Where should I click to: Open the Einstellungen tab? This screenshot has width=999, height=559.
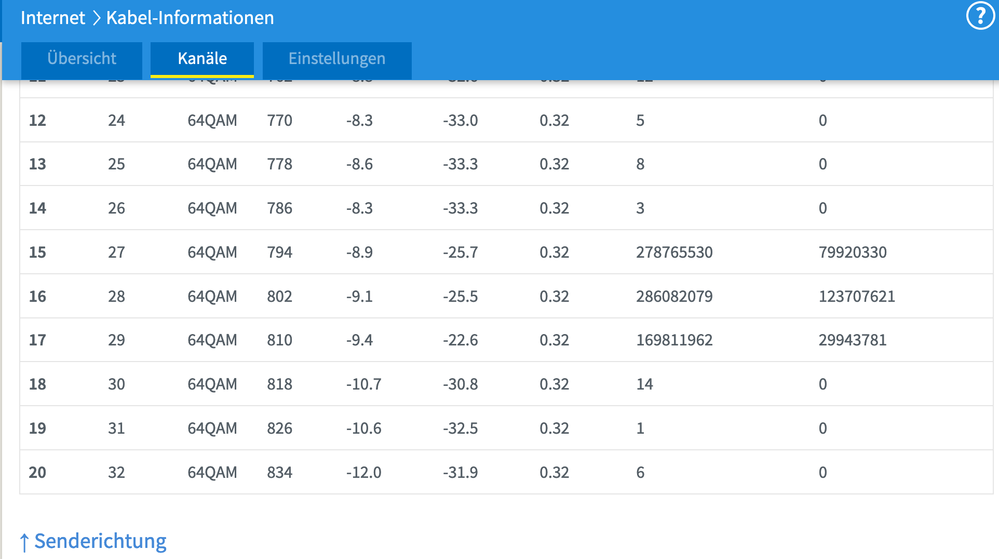click(337, 59)
